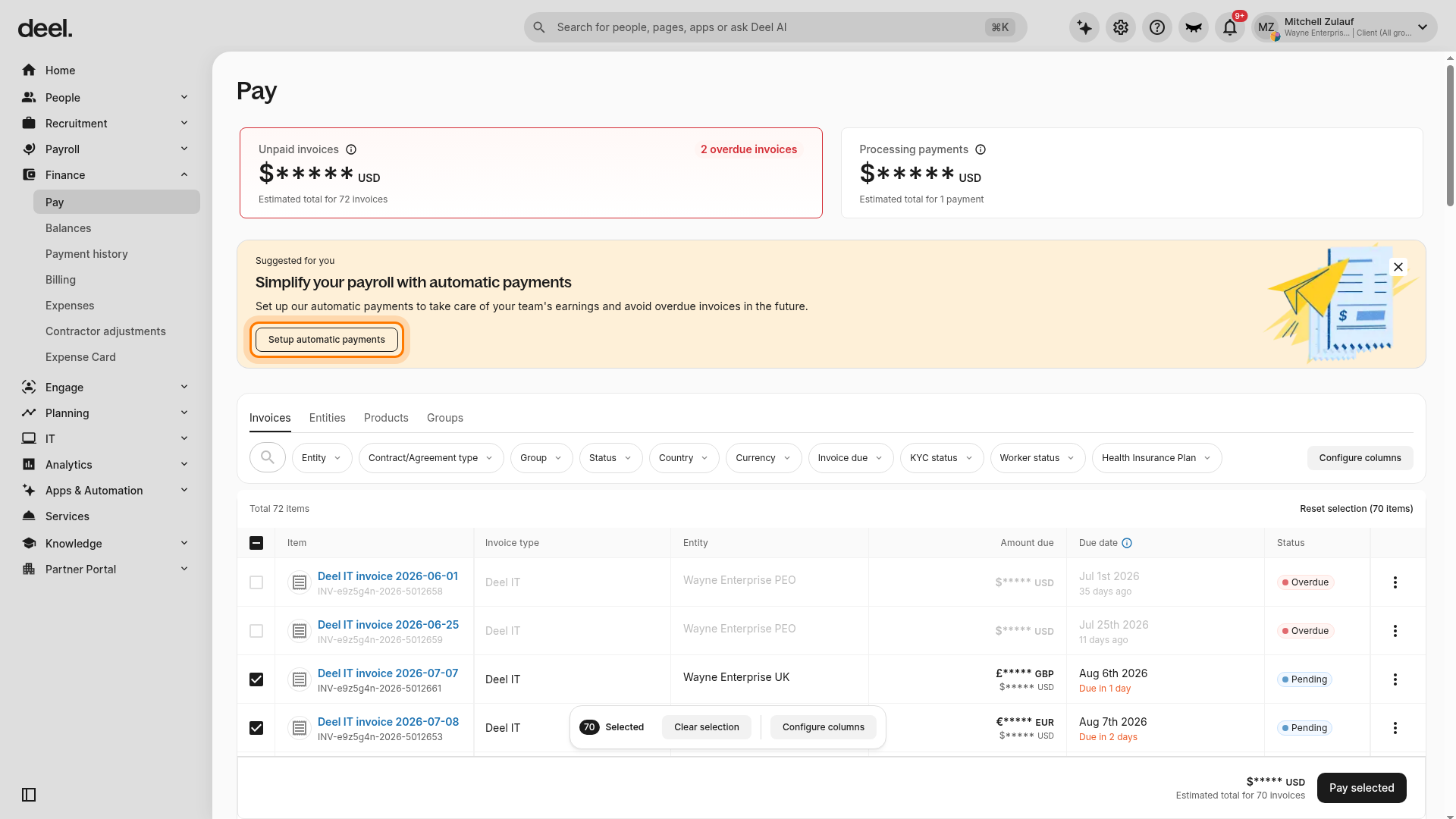Open the Entity filter dropdown
The width and height of the screenshot is (1456, 819).
(322, 458)
